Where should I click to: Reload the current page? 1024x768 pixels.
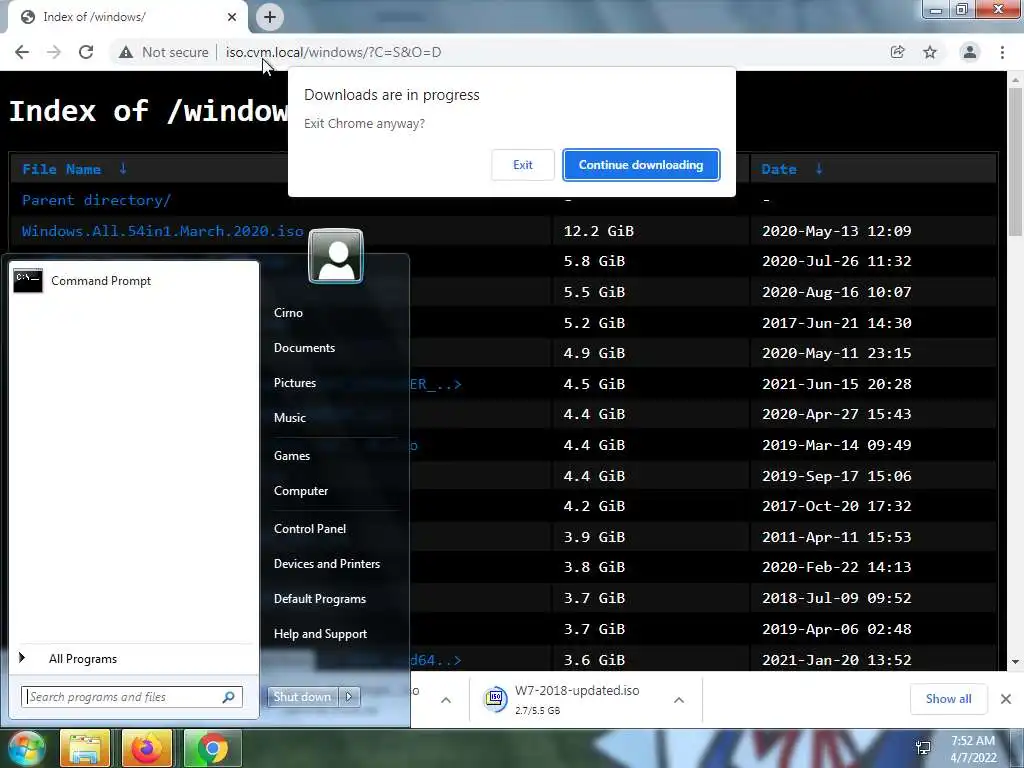tap(86, 52)
